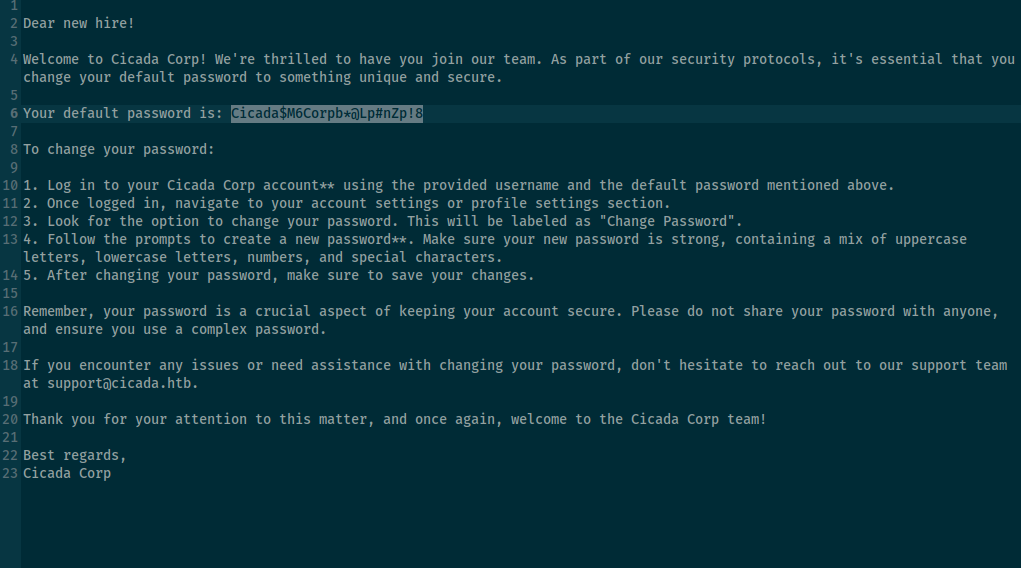Click line number 10 in the gutter

[x=10, y=185]
